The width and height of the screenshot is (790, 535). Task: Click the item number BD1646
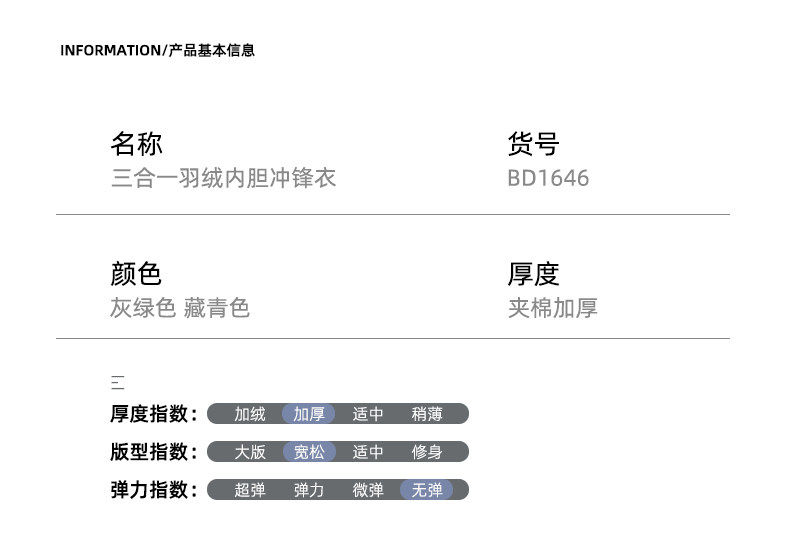point(548,178)
